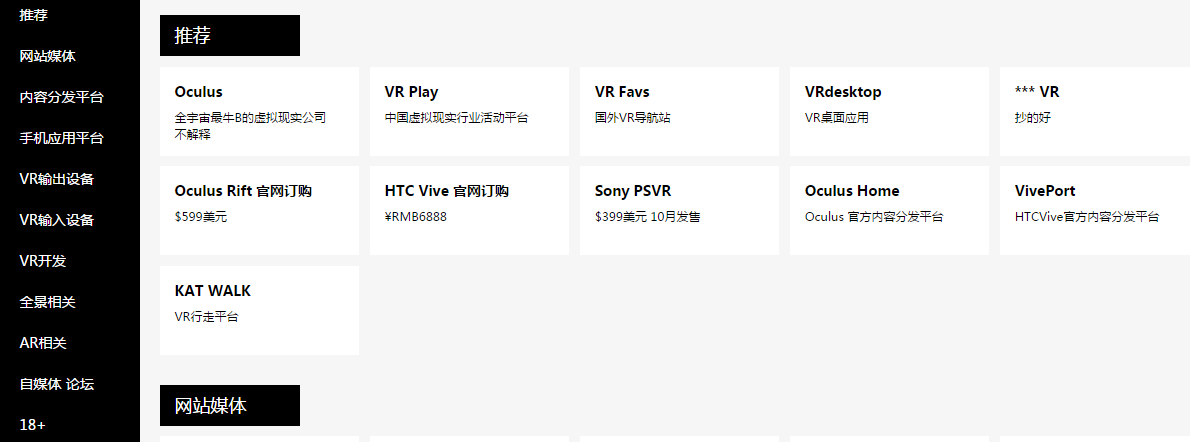Open 内容分发平台 sidebar category

point(61,97)
